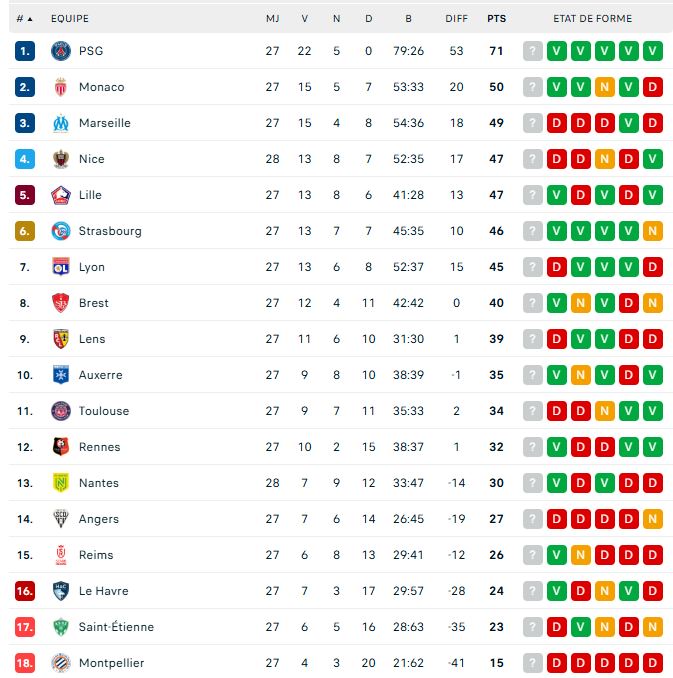Click Reims' green V form badge
673x678 pixels.
tap(557, 555)
